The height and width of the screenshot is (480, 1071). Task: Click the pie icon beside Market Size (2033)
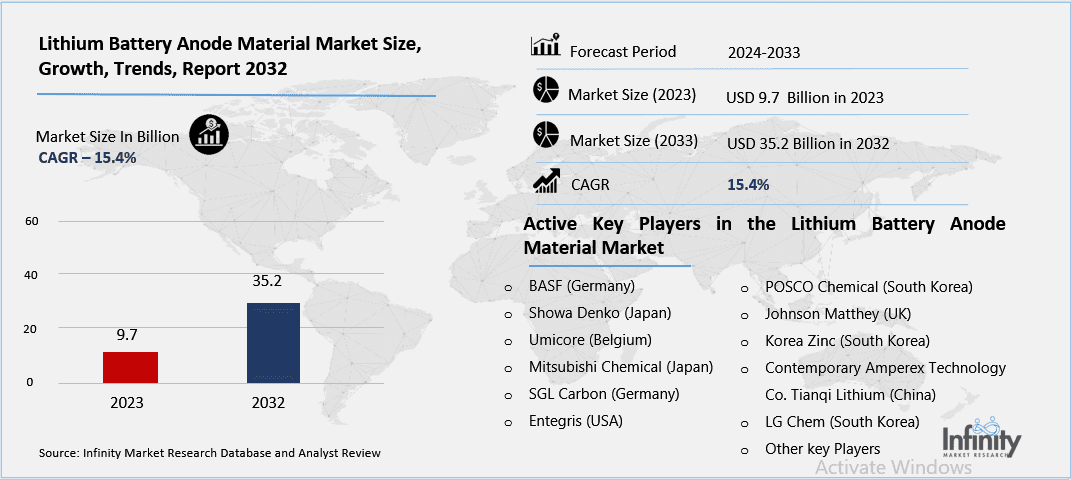545,136
